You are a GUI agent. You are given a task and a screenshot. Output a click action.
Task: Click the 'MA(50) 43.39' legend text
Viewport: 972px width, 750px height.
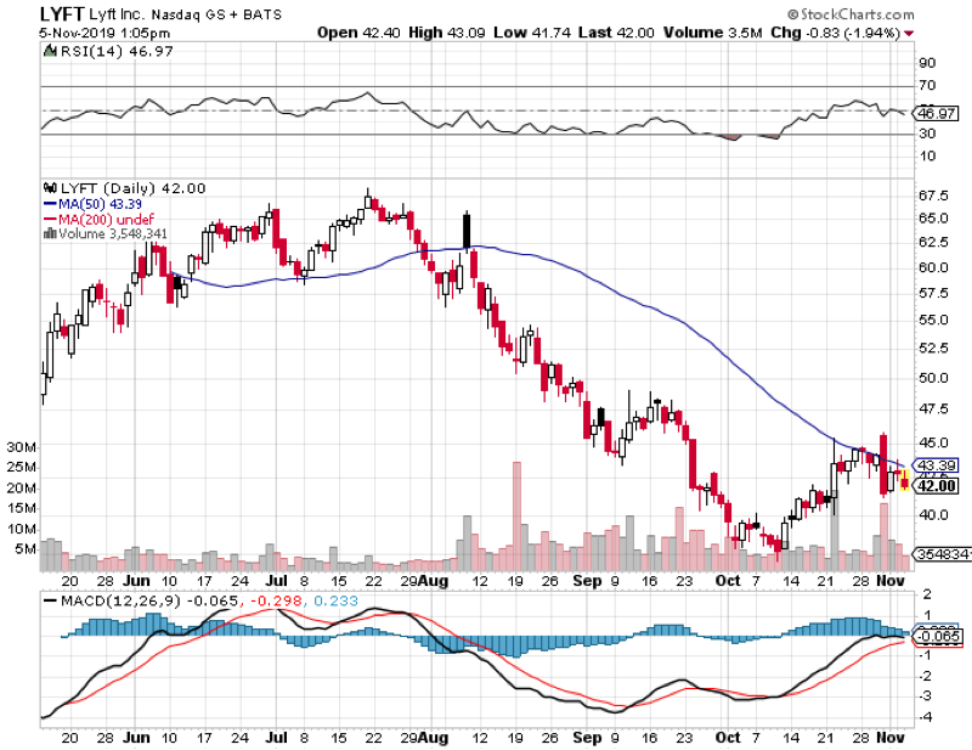100,204
